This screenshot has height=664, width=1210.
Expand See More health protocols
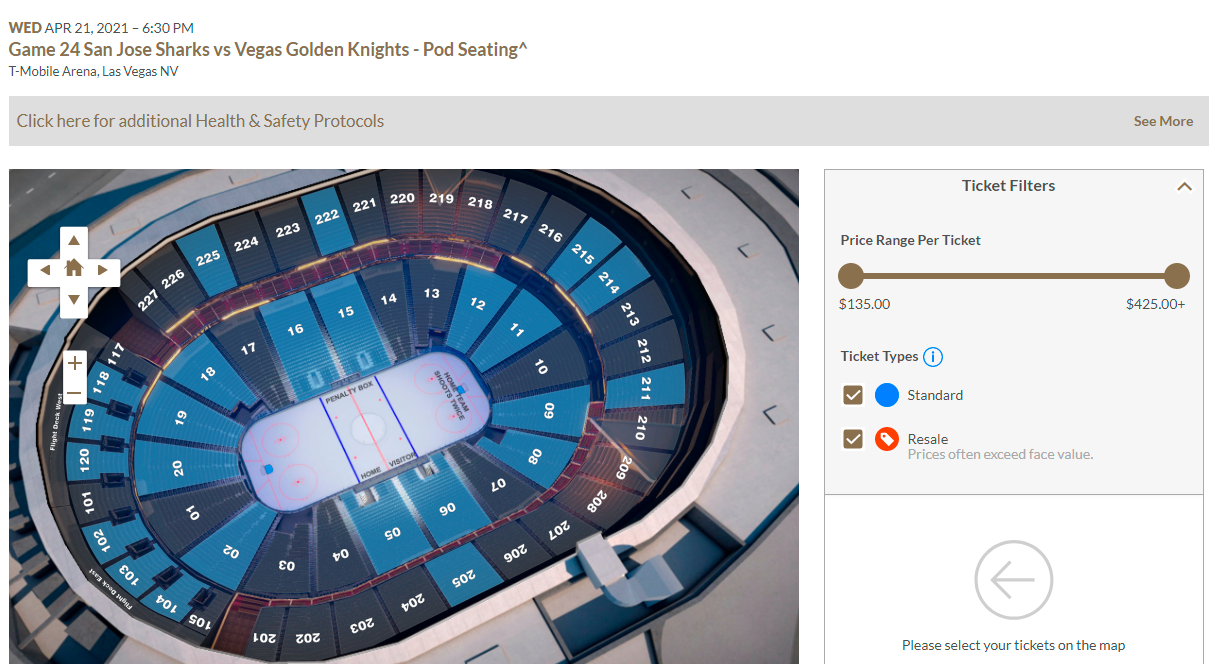click(1163, 121)
